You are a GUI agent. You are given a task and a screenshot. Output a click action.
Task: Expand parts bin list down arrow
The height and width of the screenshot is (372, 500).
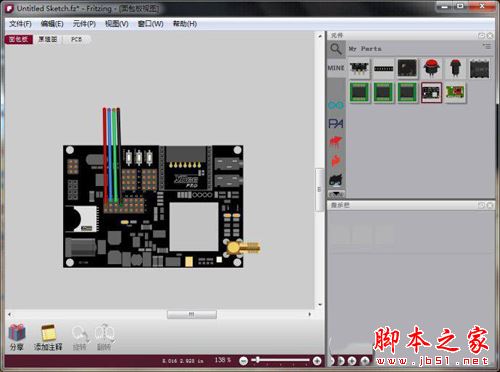click(x=336, y=194)
